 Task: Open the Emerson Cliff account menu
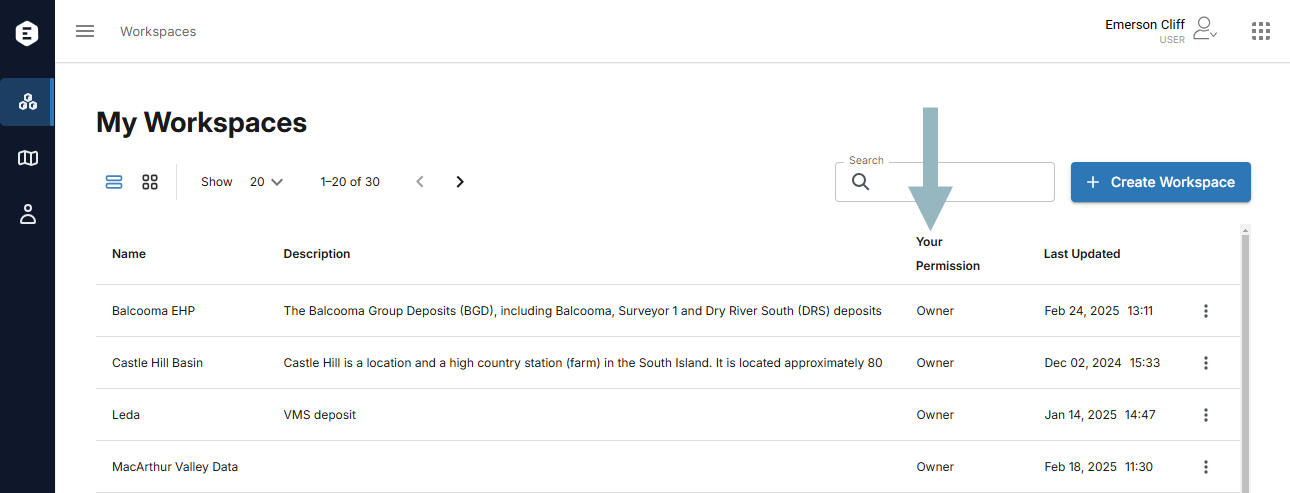1160,30
